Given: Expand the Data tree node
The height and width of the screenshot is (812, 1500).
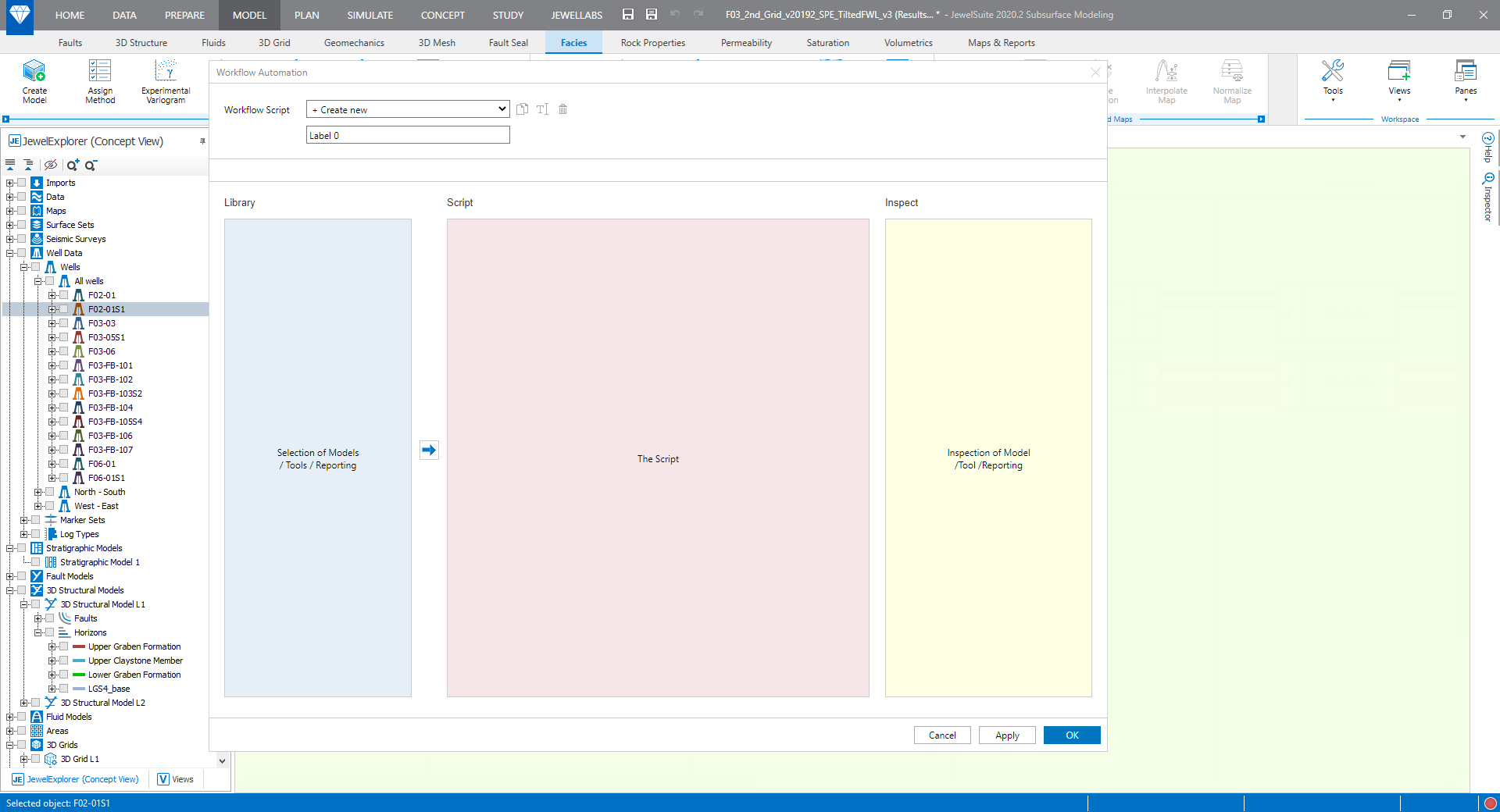Looking at the screenshot, I should coord(10,197).
